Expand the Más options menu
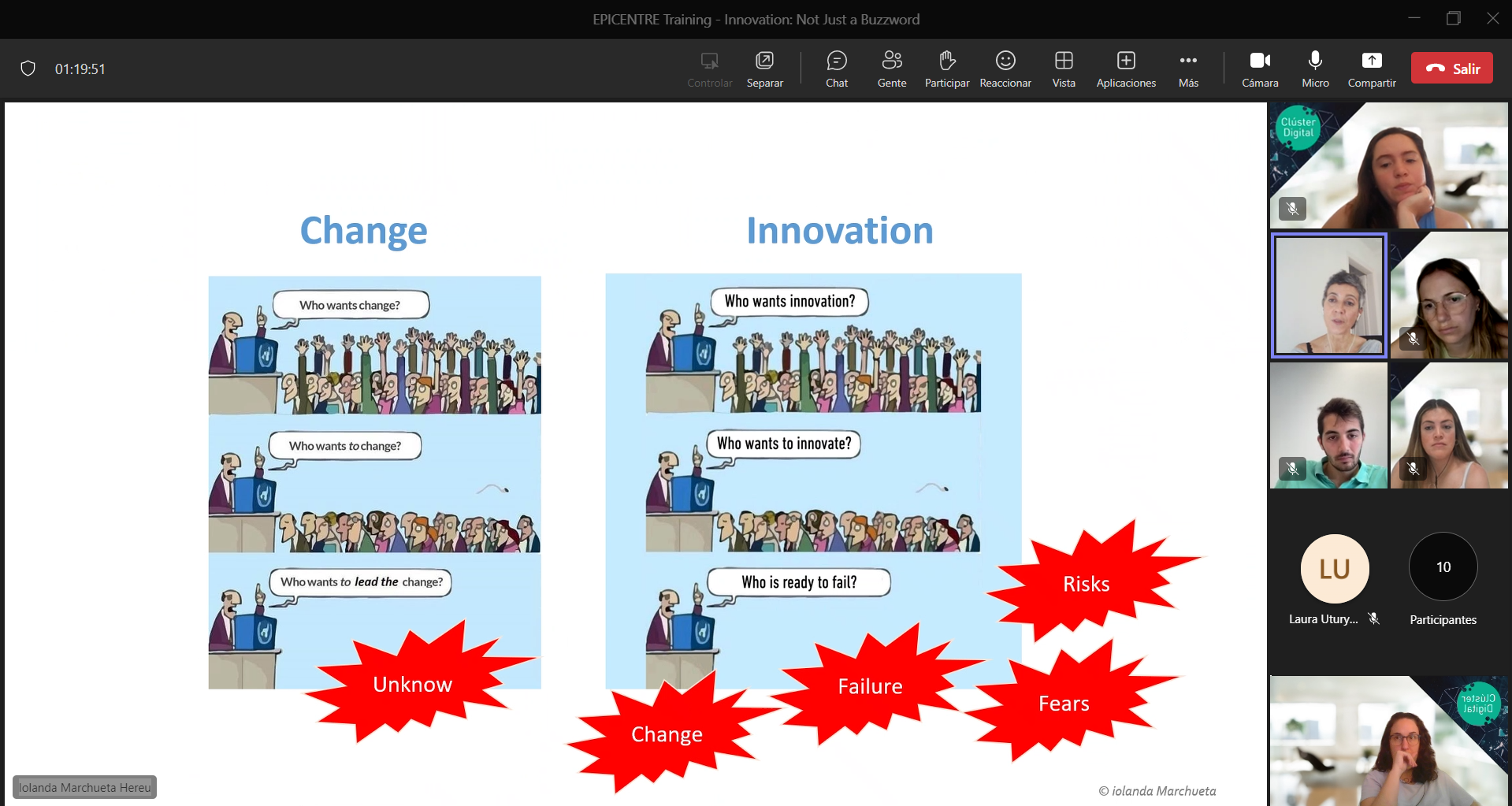 [1187, 69]
